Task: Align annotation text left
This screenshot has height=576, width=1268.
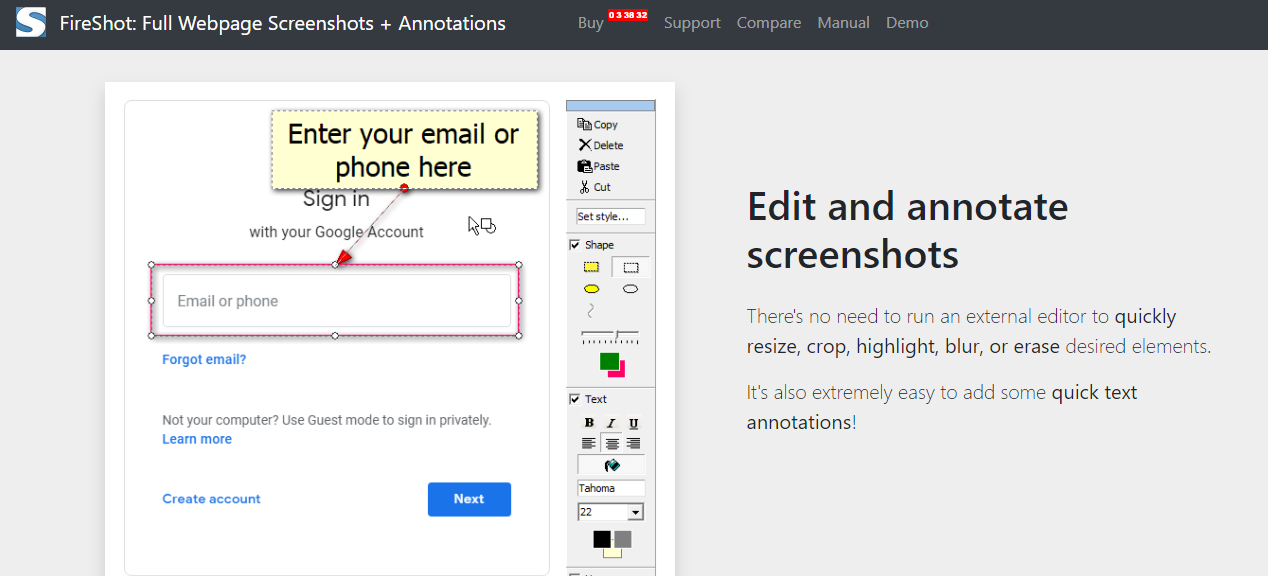Action: (589, 443)
